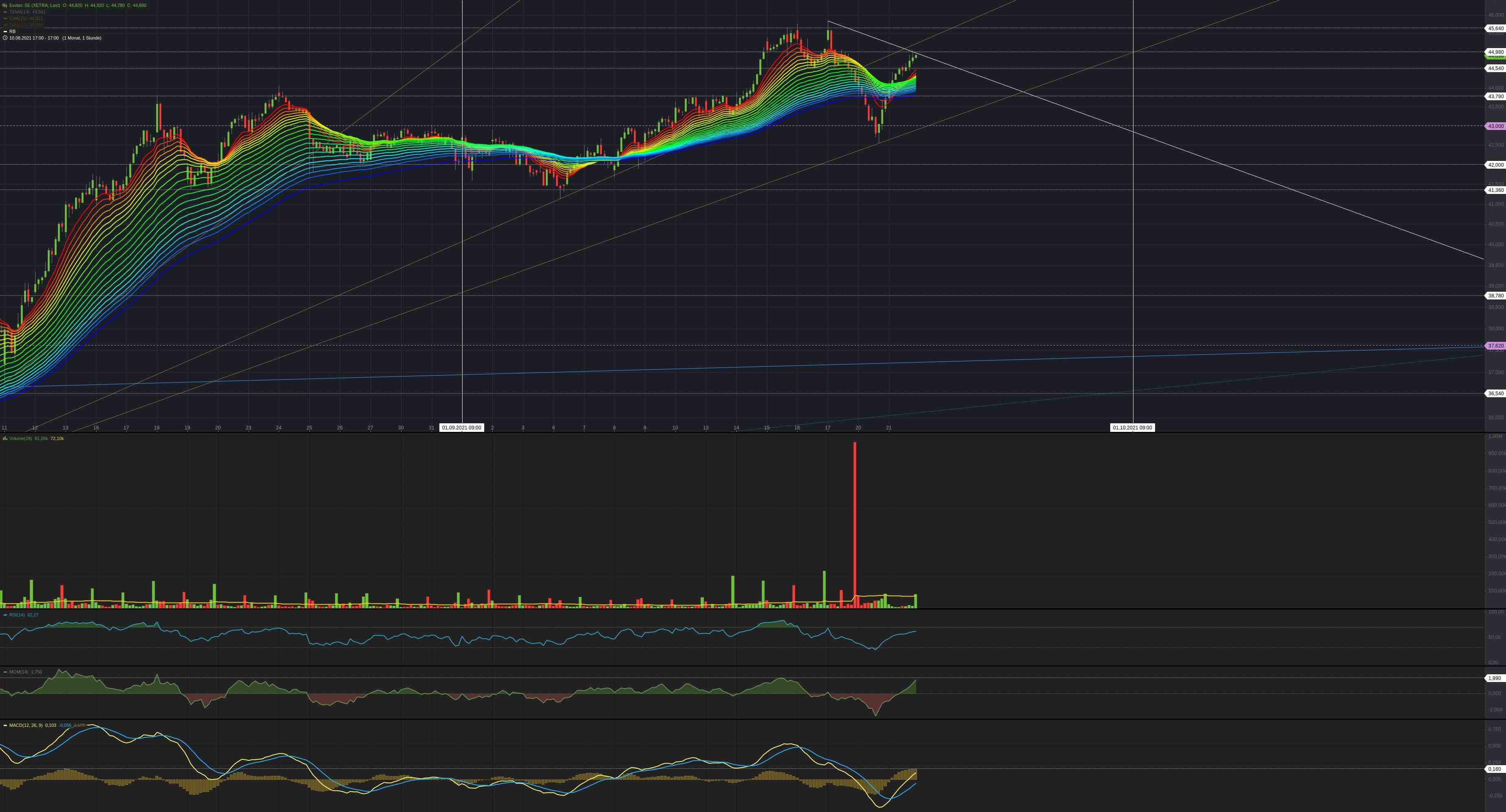Viewport: 1506px width, 812px height.
Task: Click the 01.09.2021 09:00 time marker label
Action: [x=461, y=428]
